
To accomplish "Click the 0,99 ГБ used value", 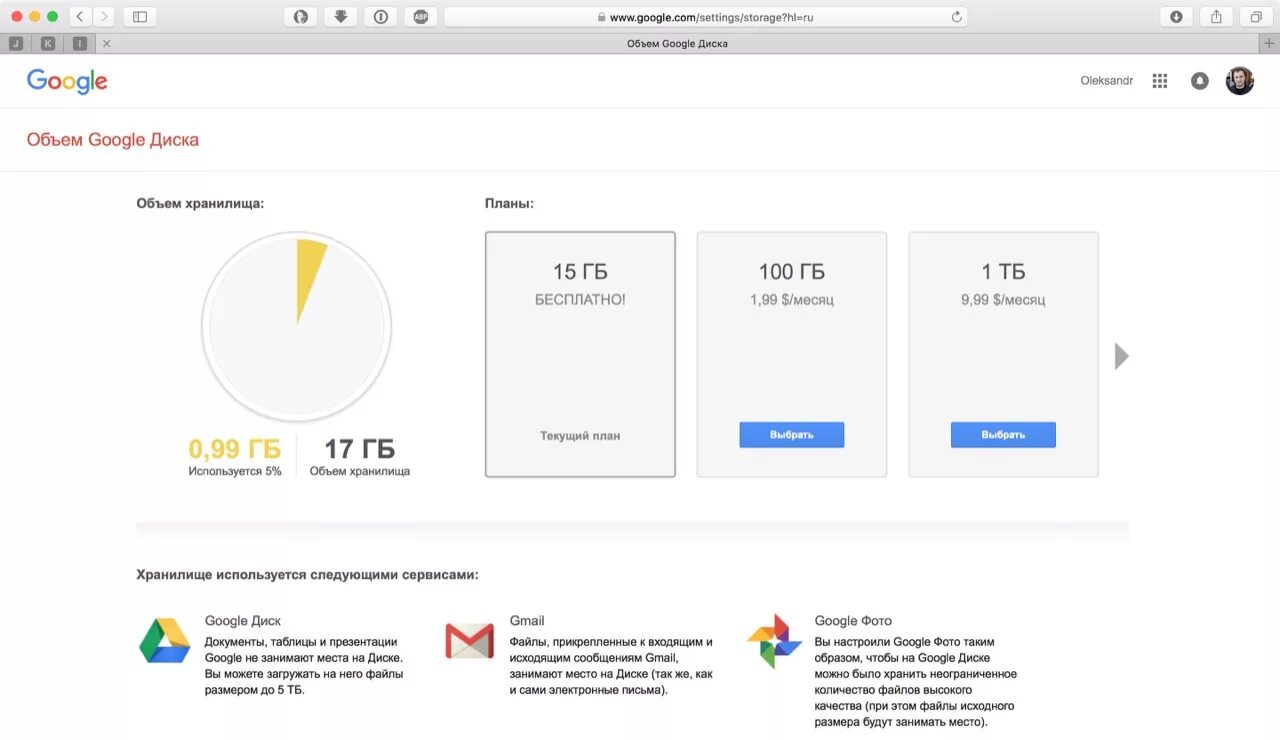I will [x=235, y=449].
